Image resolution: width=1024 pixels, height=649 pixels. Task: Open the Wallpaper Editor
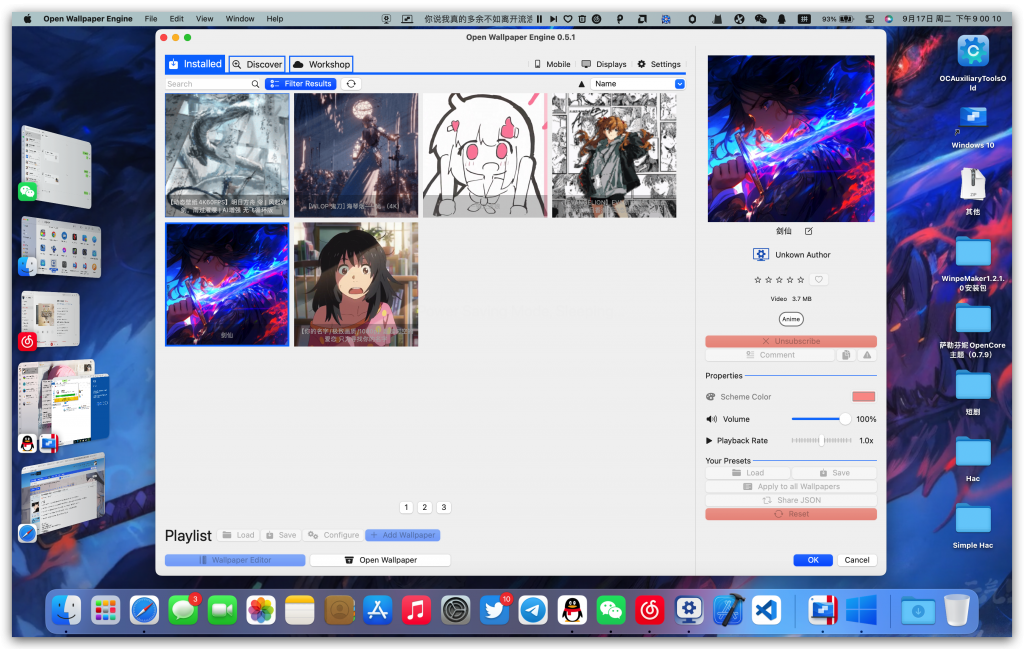[x=235, y=560]
